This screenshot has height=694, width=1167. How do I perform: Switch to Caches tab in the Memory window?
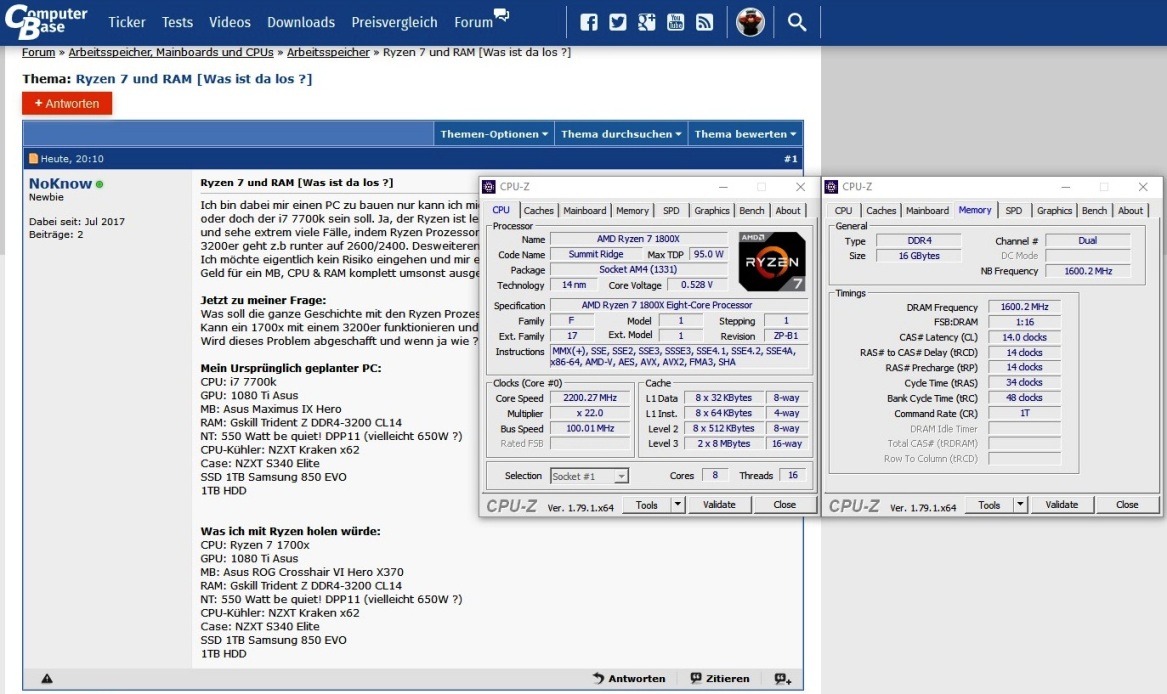881,211
